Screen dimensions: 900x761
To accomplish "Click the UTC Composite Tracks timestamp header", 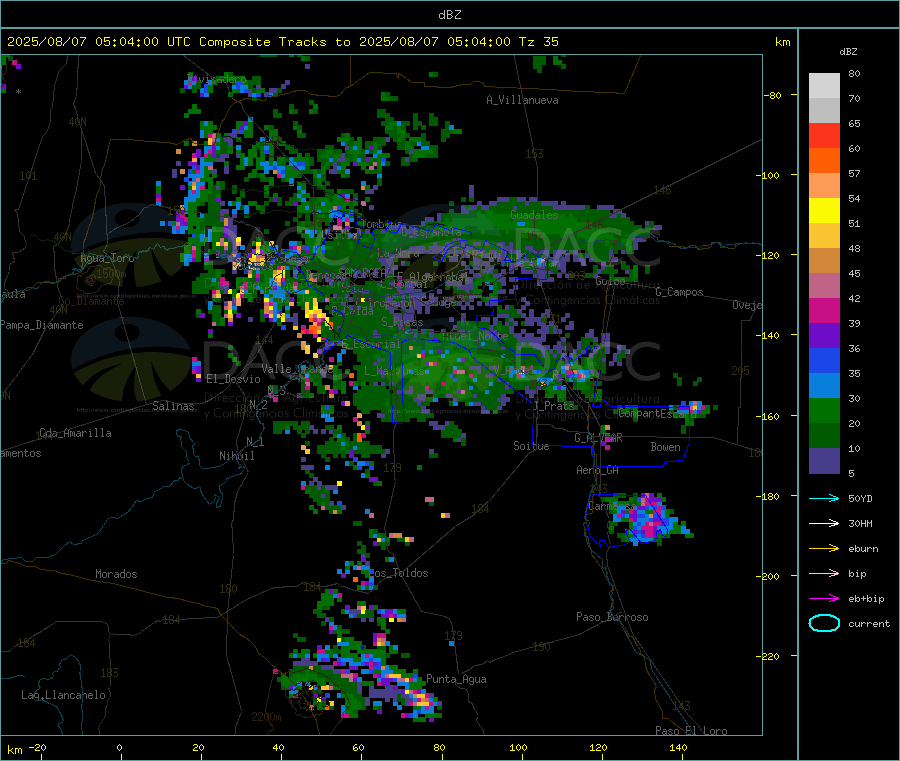I will [282, 42].
